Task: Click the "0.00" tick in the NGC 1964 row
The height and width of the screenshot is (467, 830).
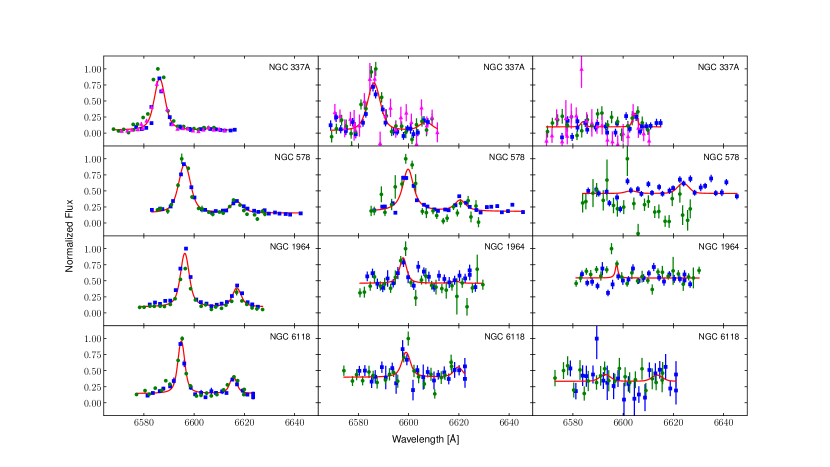Action: point(93,313)
